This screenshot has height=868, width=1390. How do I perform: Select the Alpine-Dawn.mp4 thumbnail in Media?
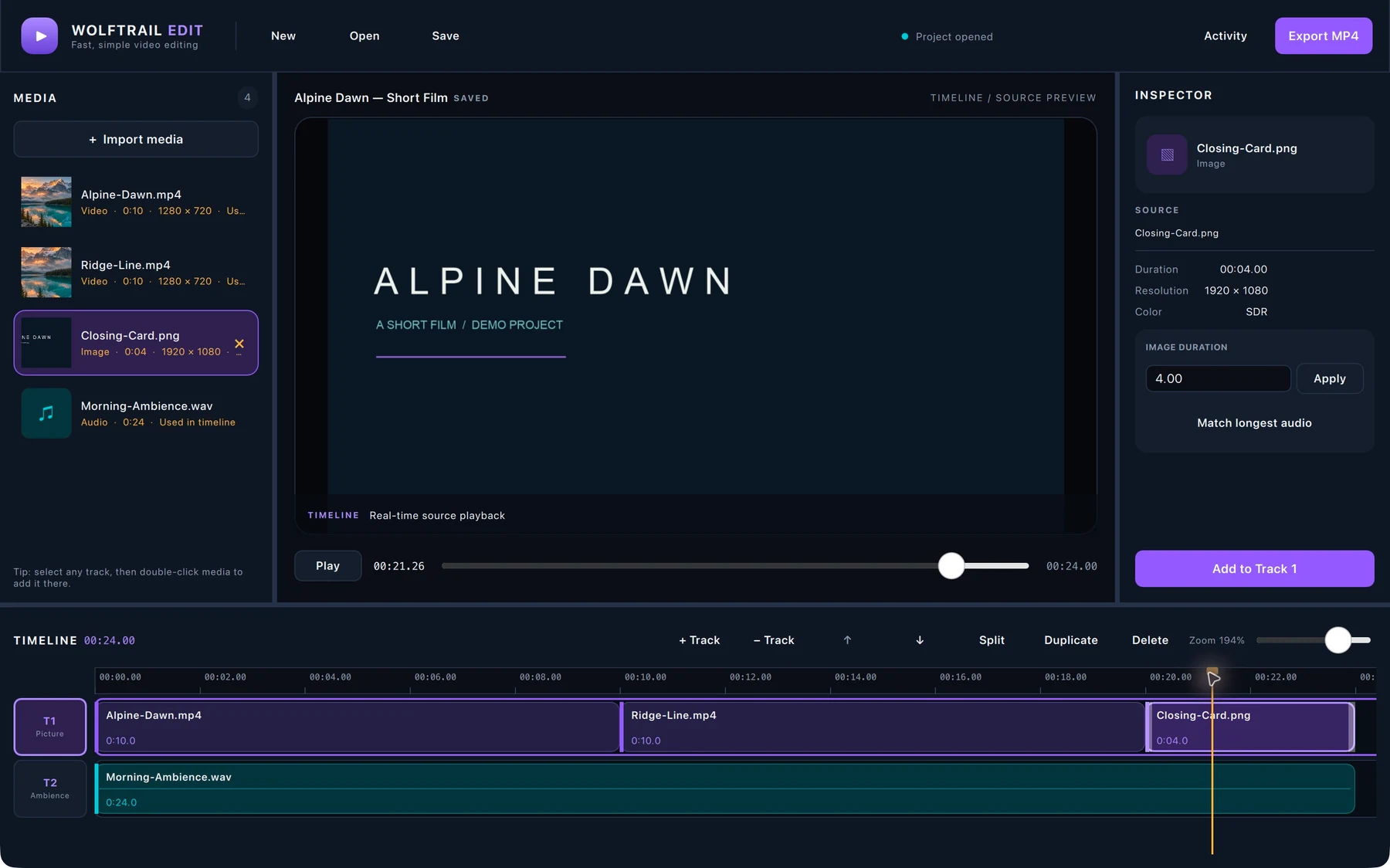pyautogui.click(x=46, y=202)
